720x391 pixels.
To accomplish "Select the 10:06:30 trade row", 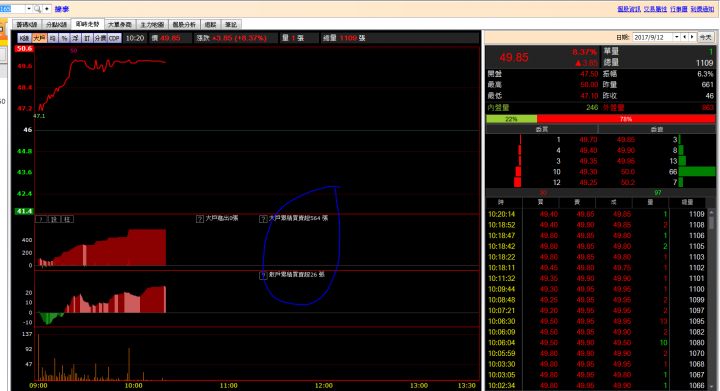I will pos(596,321).
